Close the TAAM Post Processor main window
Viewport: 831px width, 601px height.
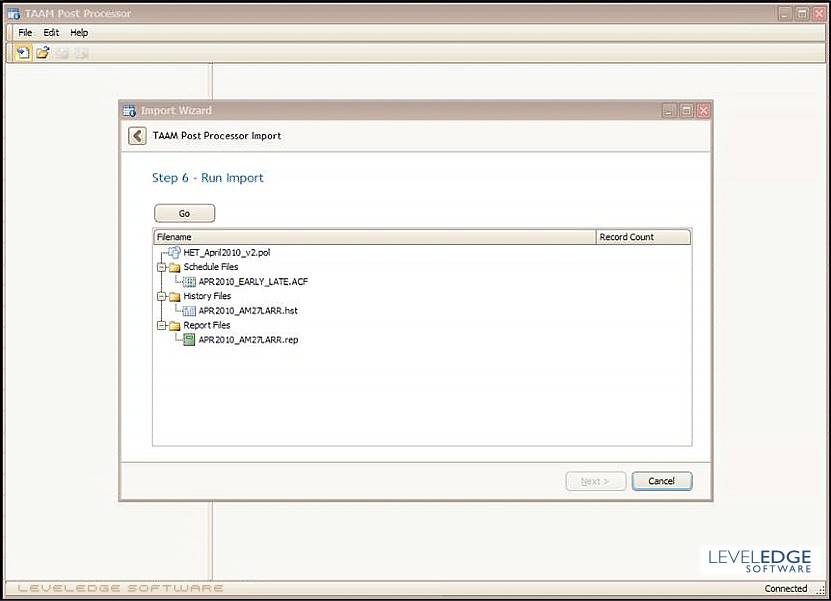tap(819, 14)
